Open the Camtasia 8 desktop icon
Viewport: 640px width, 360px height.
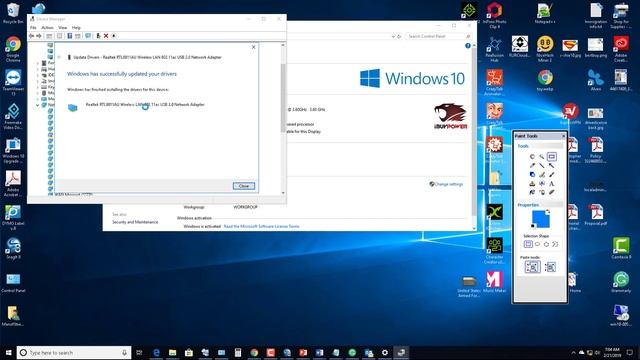621,248
